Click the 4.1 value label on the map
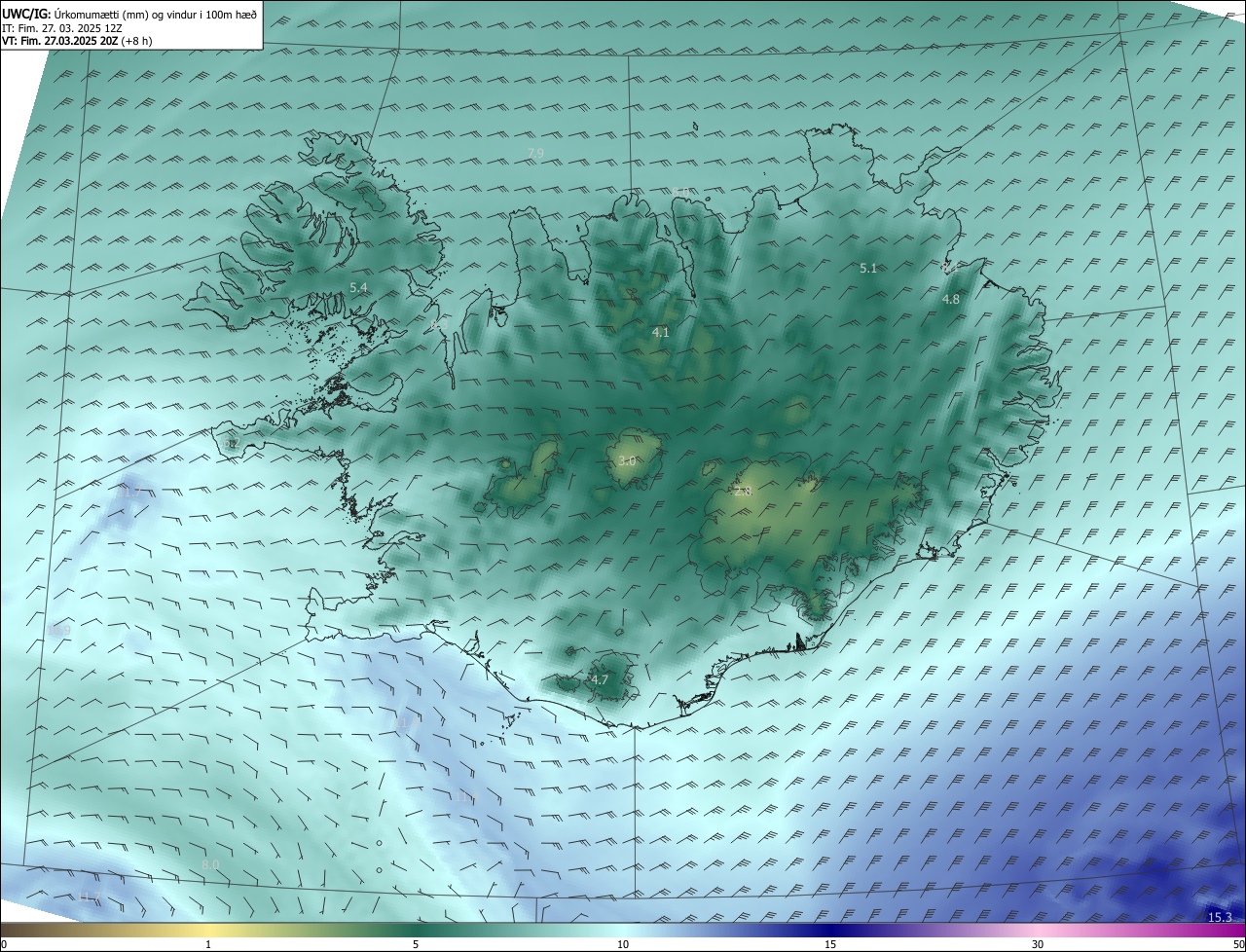The height and width of the screenshot is (952, 1246). 660,332
